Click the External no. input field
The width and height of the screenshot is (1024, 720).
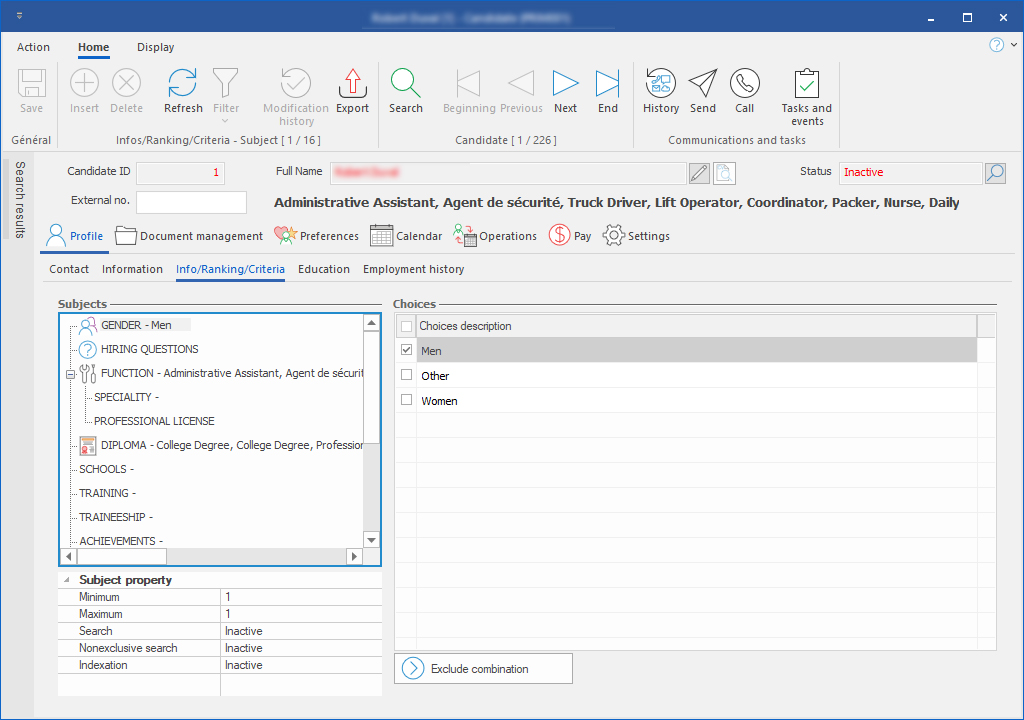[191, 202]
